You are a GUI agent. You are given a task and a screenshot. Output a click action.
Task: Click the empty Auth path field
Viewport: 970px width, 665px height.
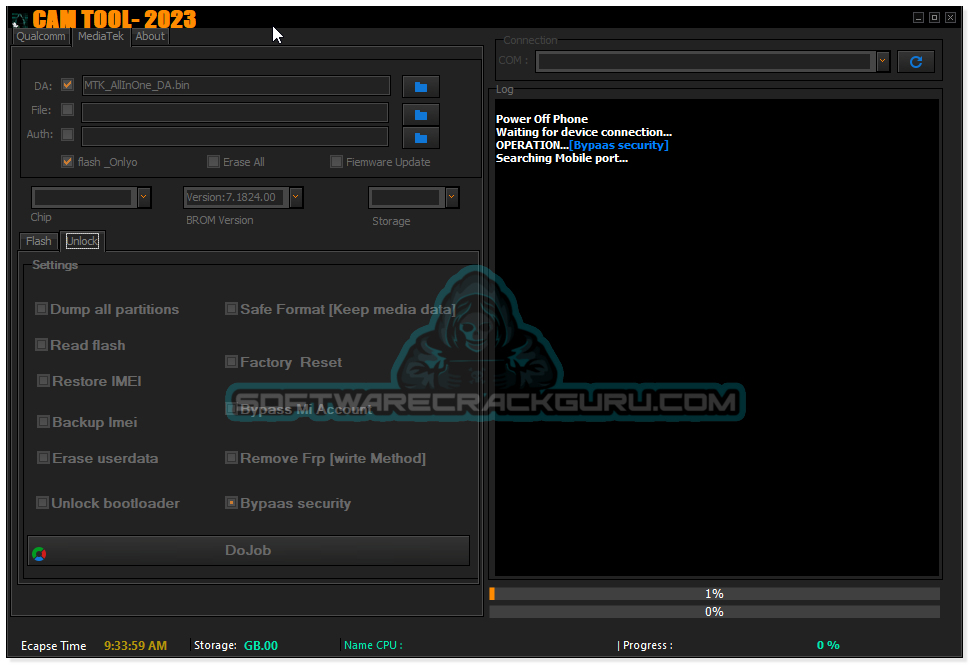tap(235, 137)
